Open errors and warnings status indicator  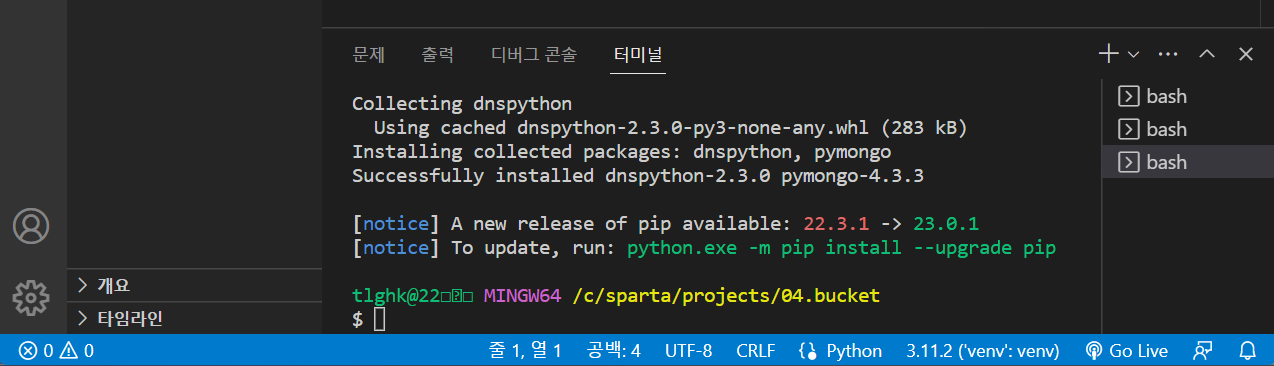[x=56, y=351]
